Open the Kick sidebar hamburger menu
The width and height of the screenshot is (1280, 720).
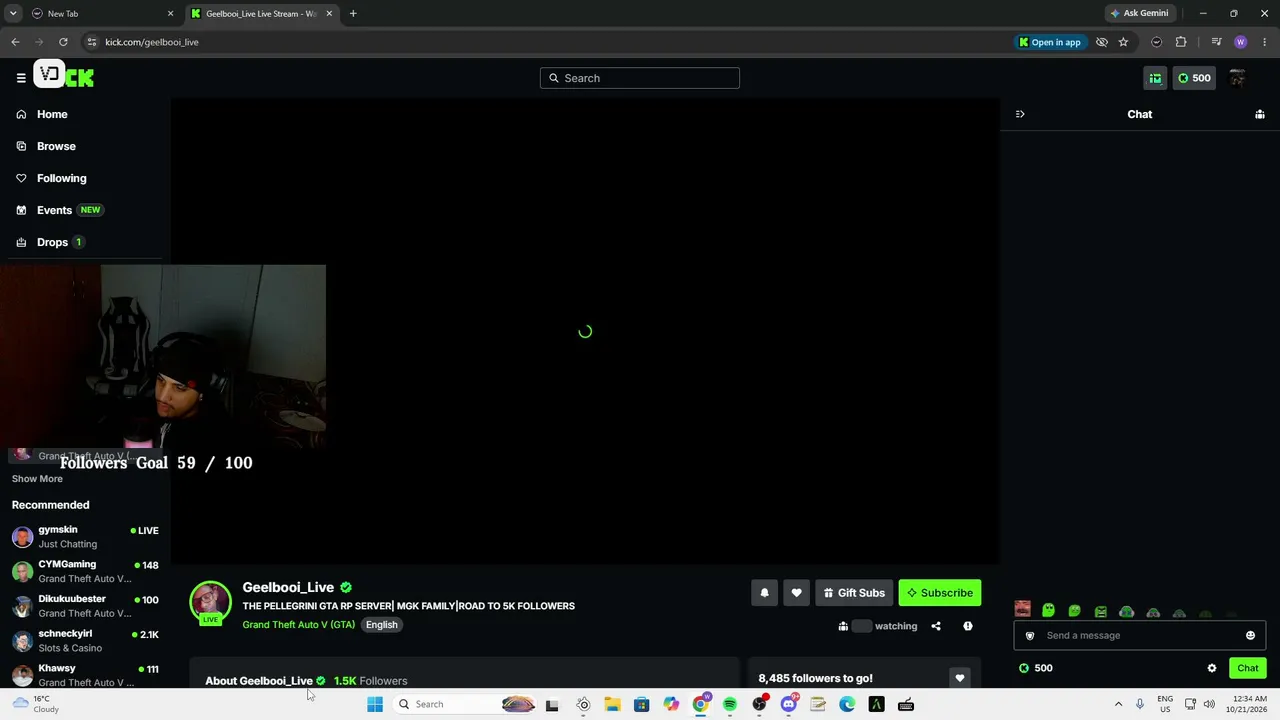point(20,78)
